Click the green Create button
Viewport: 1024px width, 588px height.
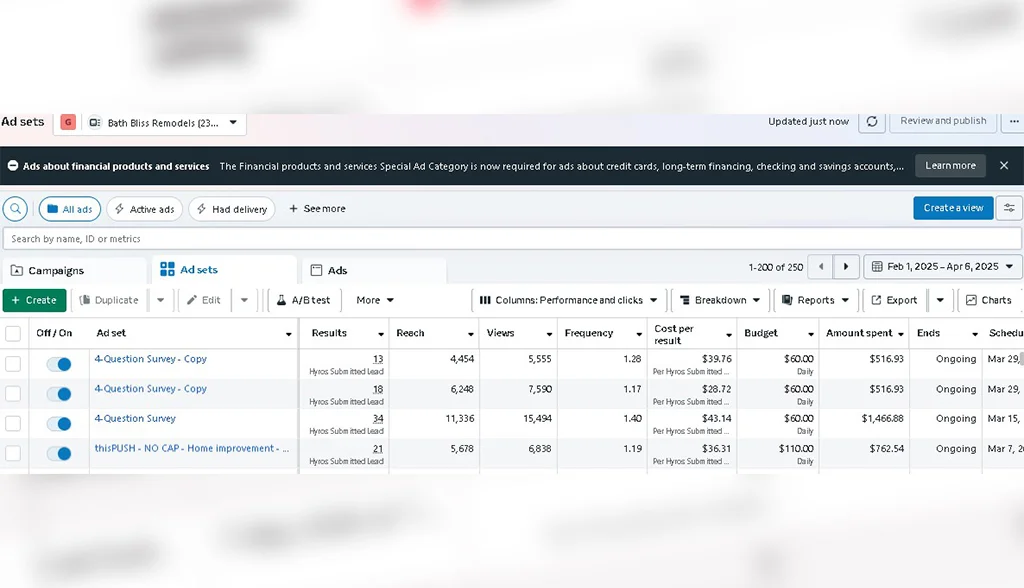point(34,300)
